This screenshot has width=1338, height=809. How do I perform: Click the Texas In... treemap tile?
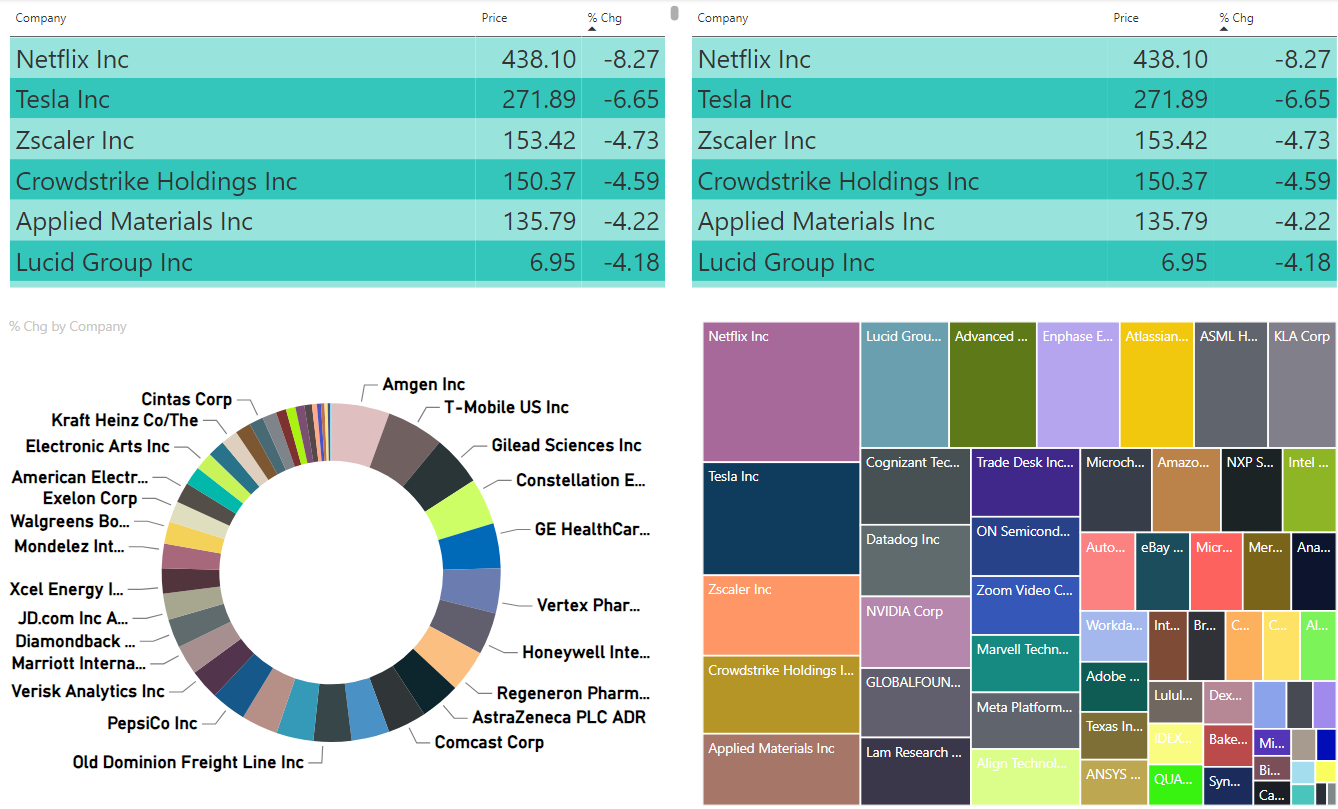(x=1114, y=736)
